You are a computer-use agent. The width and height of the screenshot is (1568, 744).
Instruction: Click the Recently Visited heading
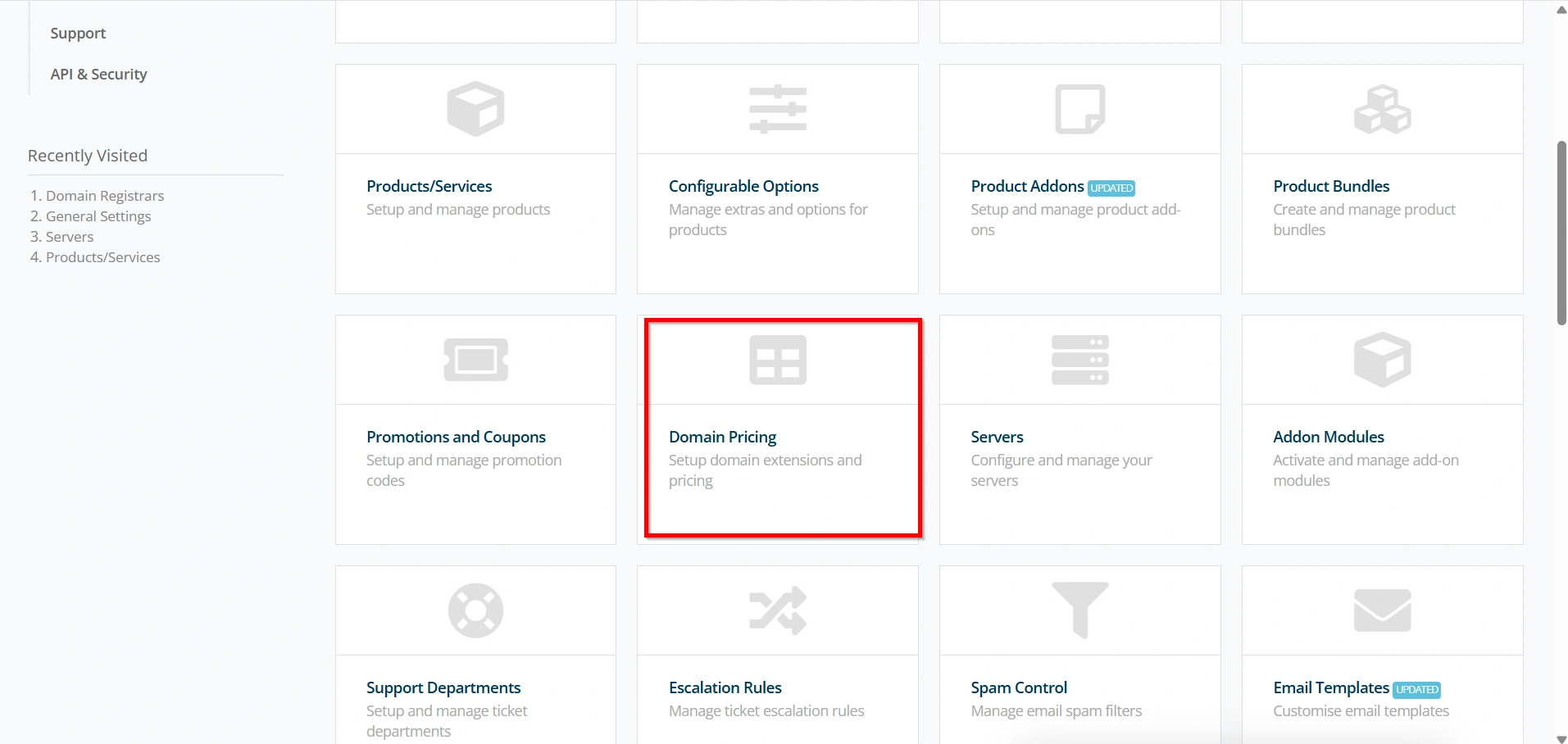(88, 156)
